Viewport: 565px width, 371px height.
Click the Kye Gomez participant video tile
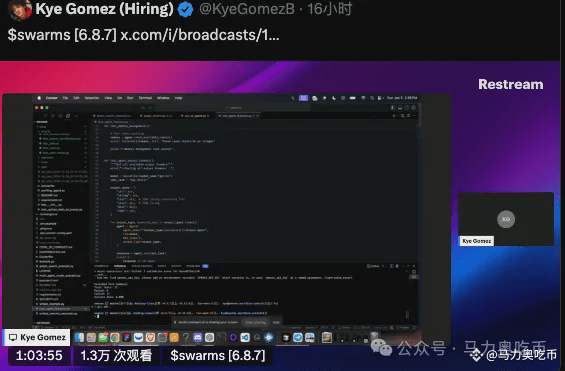pos(506,219)
